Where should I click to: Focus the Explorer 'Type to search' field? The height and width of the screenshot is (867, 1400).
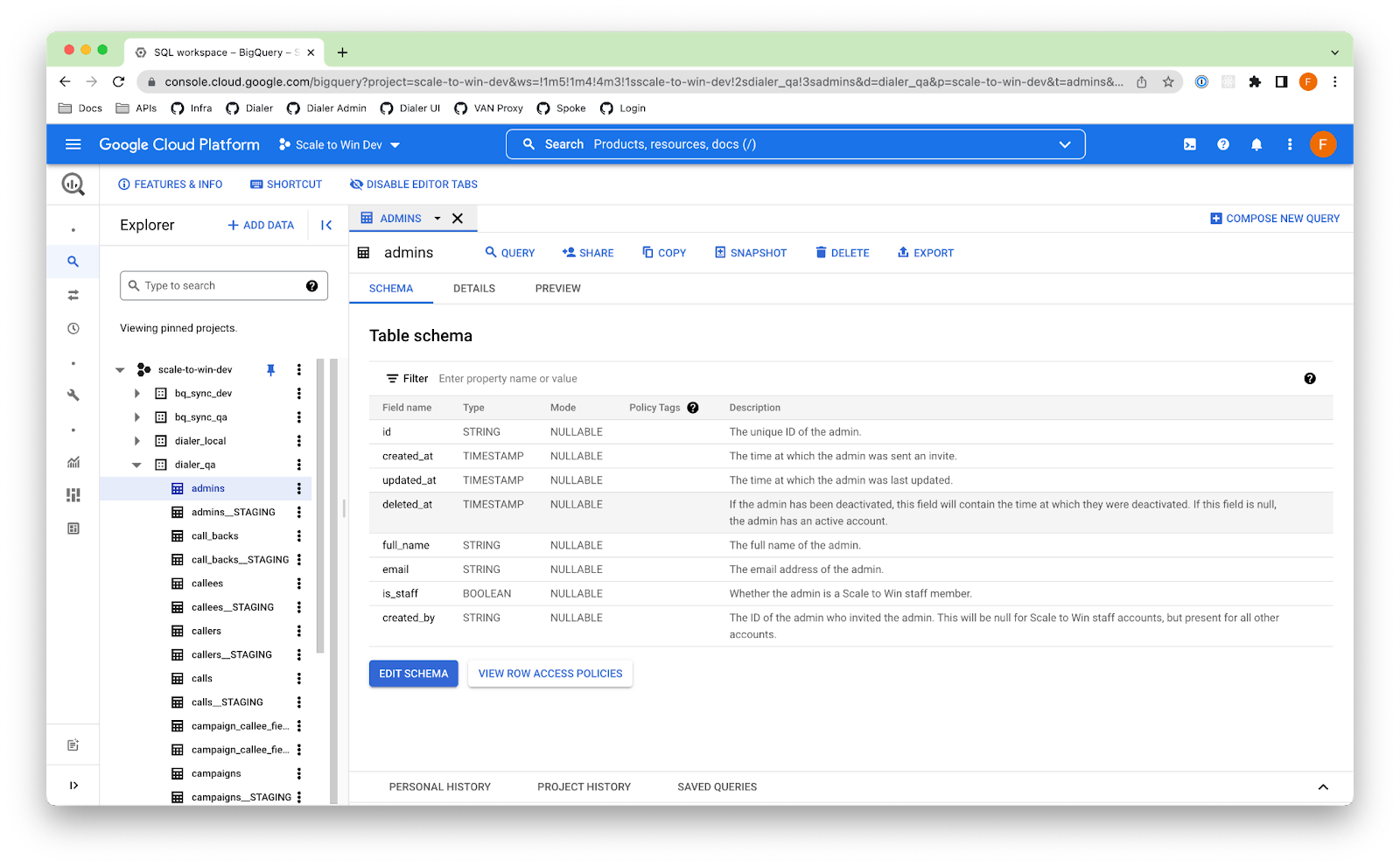(x=224, y=286)
